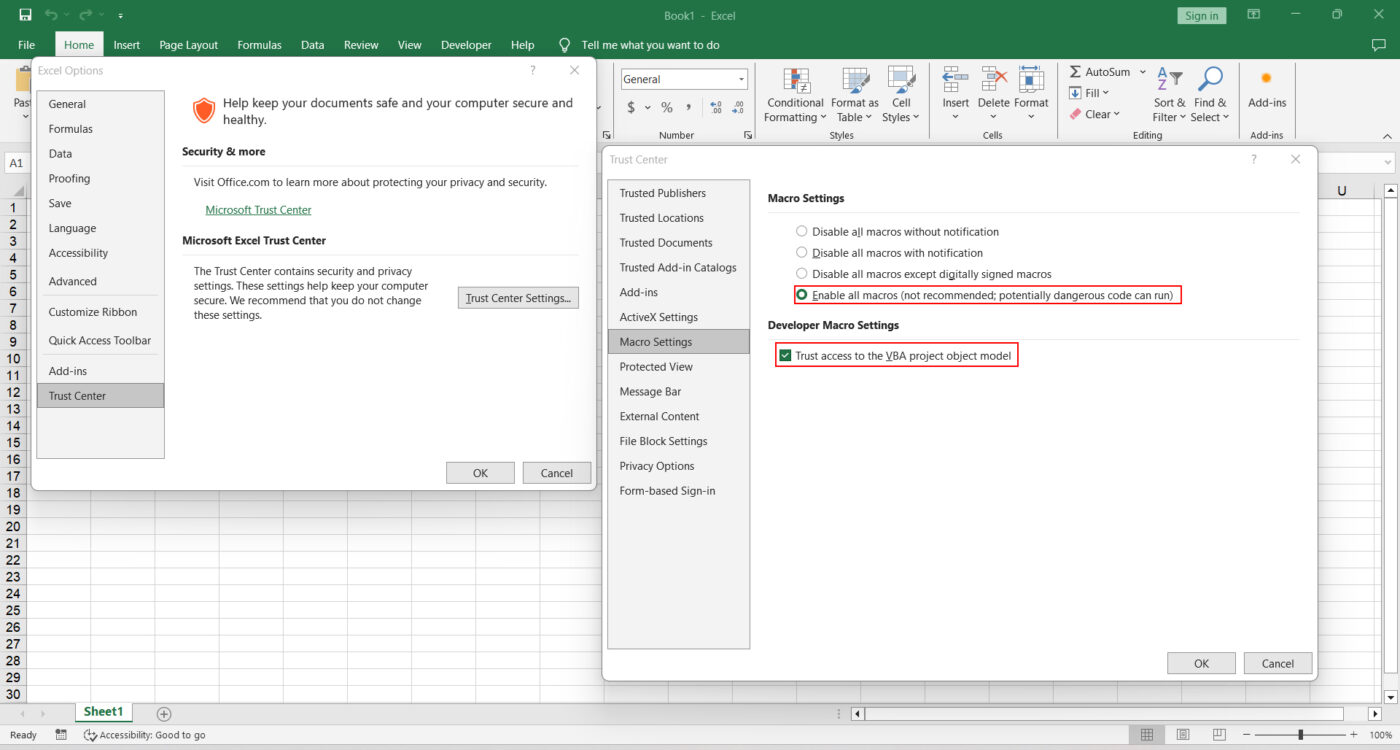Viewport: 1400px width, 750px height.
Task: Open the General number format dropdown
Action: point(740,79)
